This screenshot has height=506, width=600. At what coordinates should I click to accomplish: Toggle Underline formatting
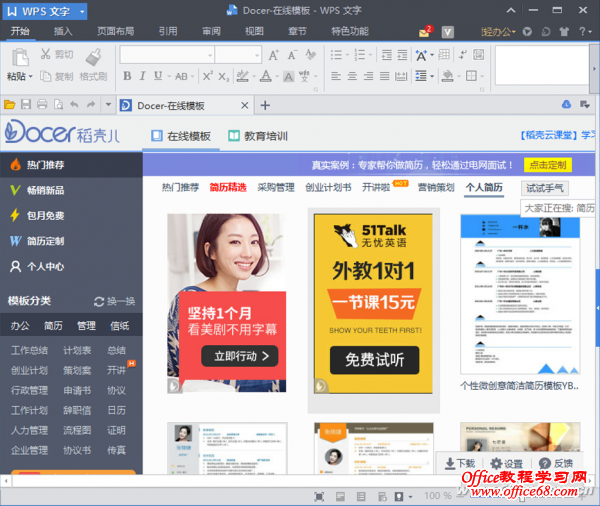[159, 76]
